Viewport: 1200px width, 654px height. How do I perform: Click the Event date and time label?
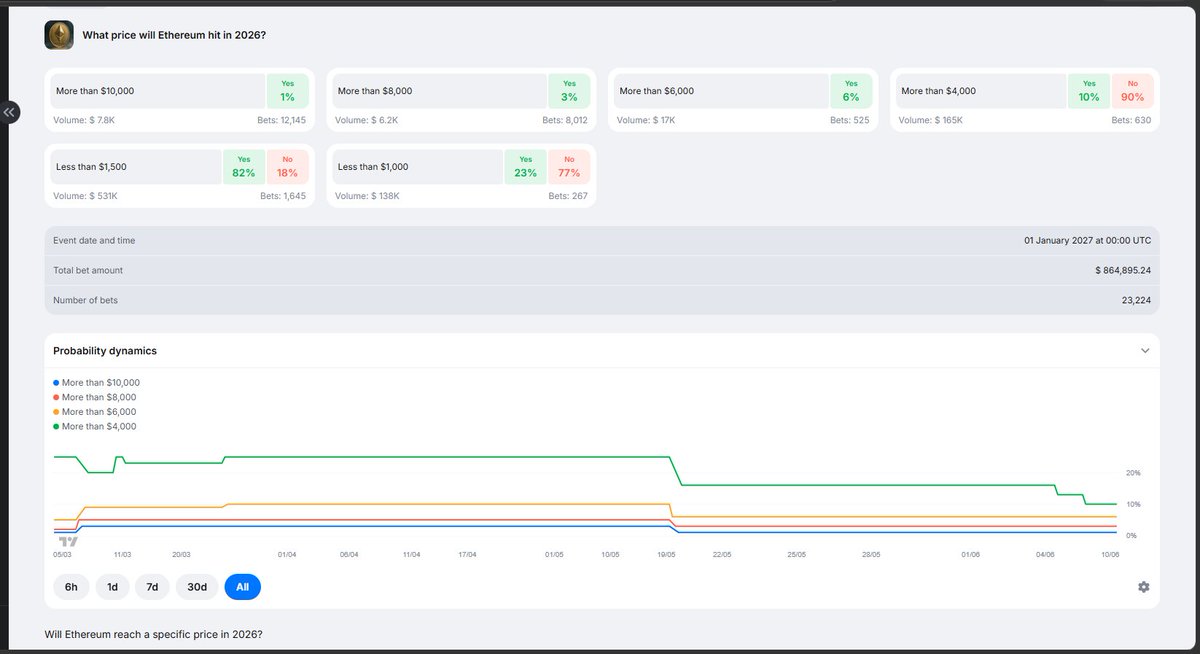tap(94, 240)
